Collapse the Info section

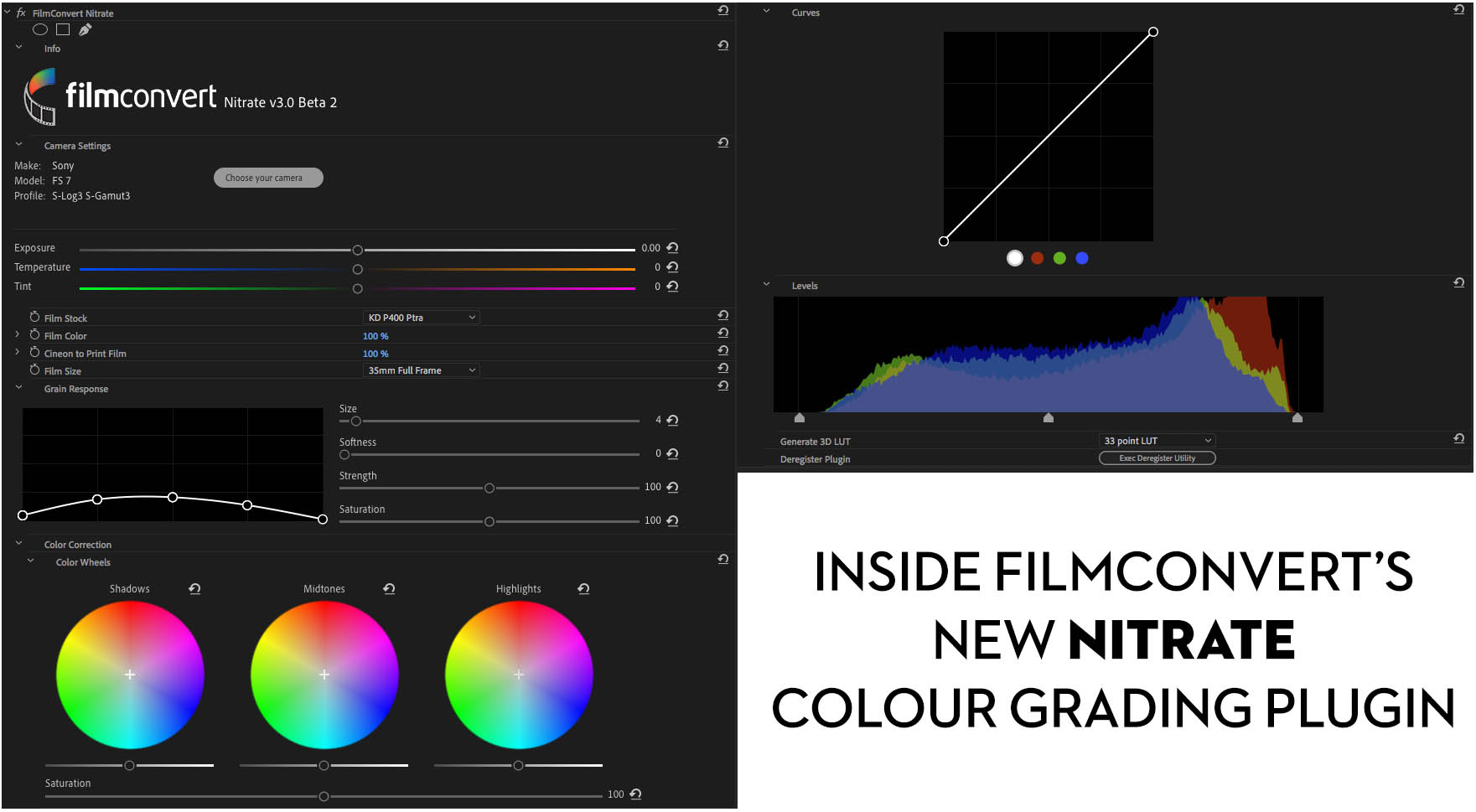(18, 47)
